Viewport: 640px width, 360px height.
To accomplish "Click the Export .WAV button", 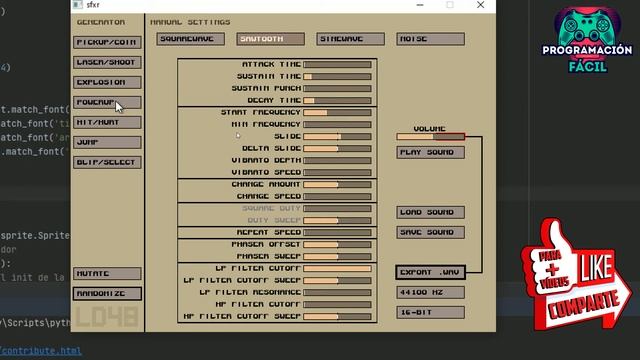I will point(431,272).
